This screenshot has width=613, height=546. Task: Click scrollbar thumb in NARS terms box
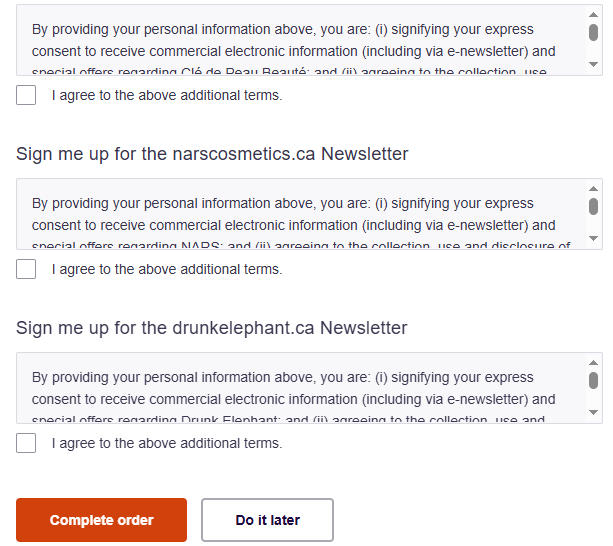[593, 206]
